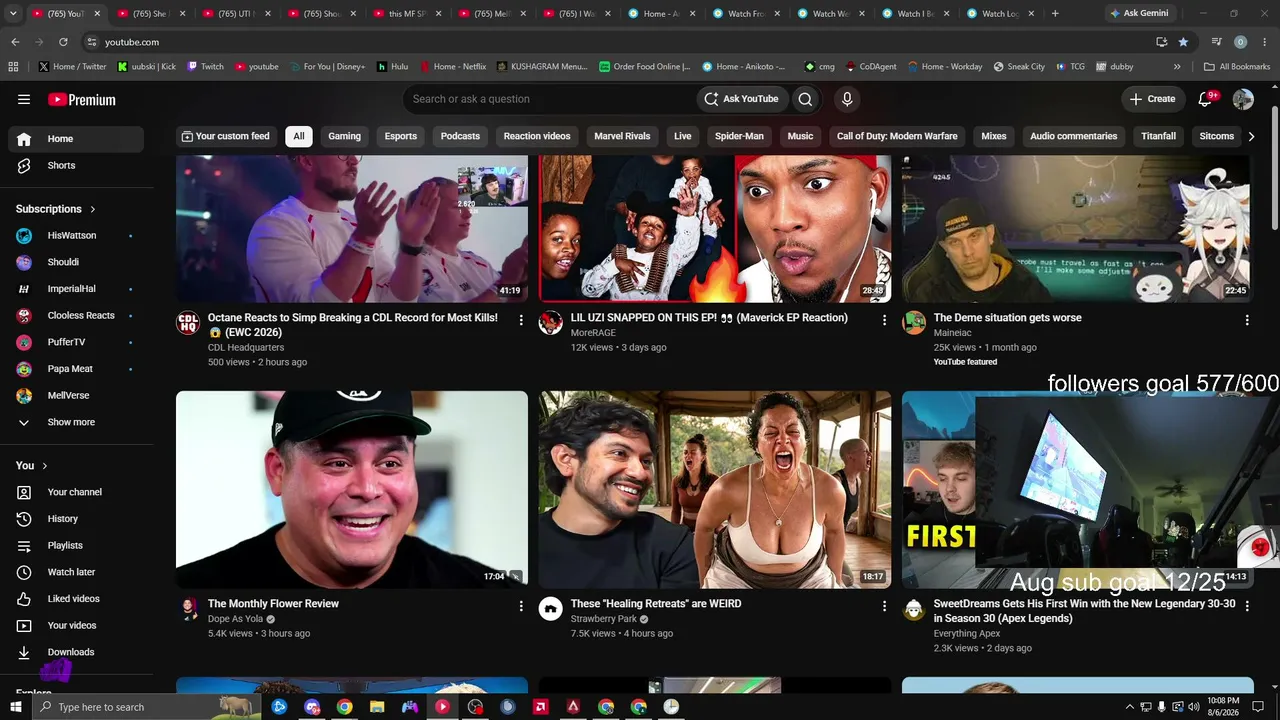The image size is (1280, 720).
Task: Open Strawberry Park channel avatar
Action: pos(551,608)
